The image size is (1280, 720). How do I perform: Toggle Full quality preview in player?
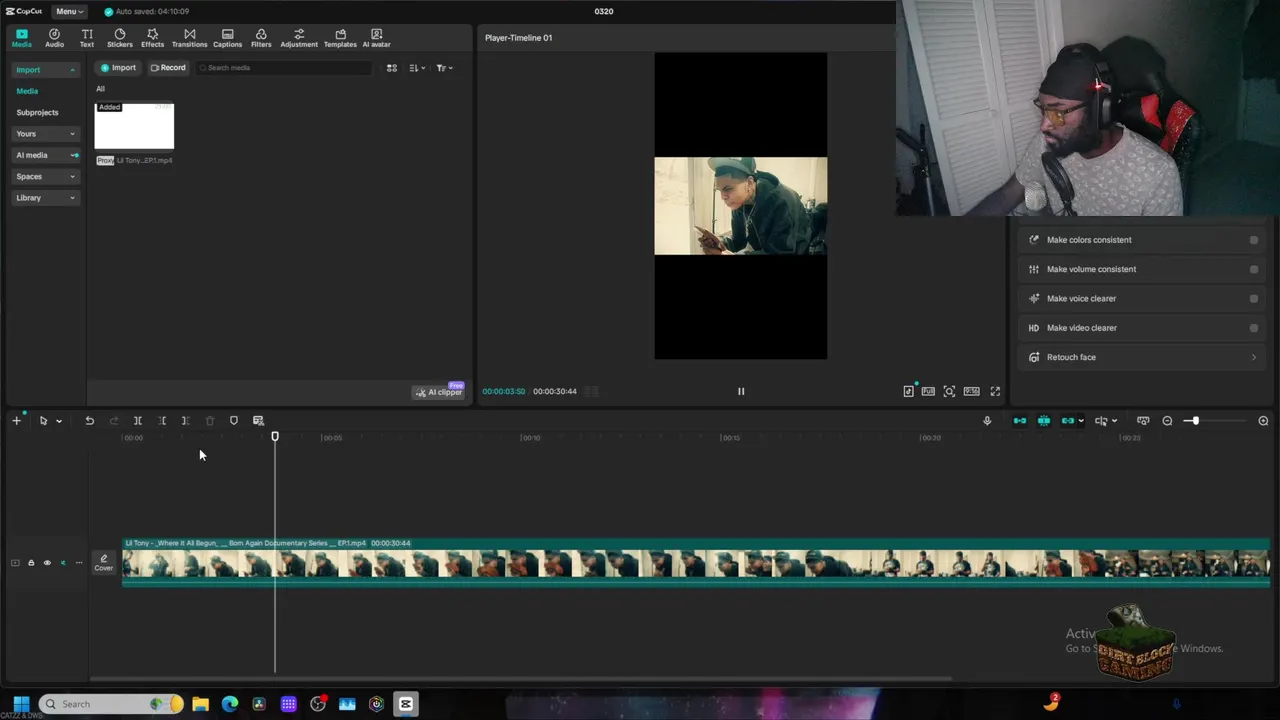[x=928, y=391]
